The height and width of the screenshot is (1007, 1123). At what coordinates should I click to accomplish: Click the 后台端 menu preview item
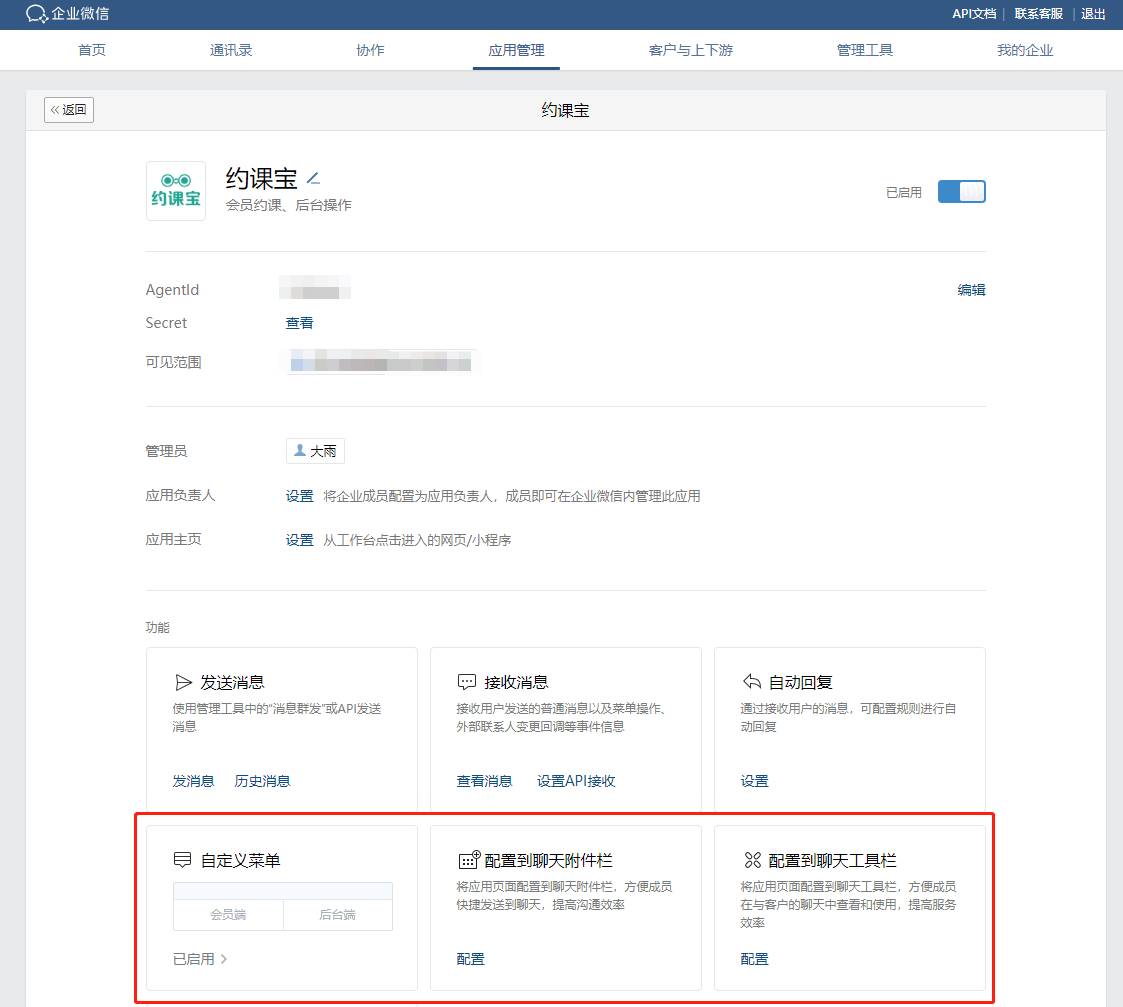pos(337,914)
